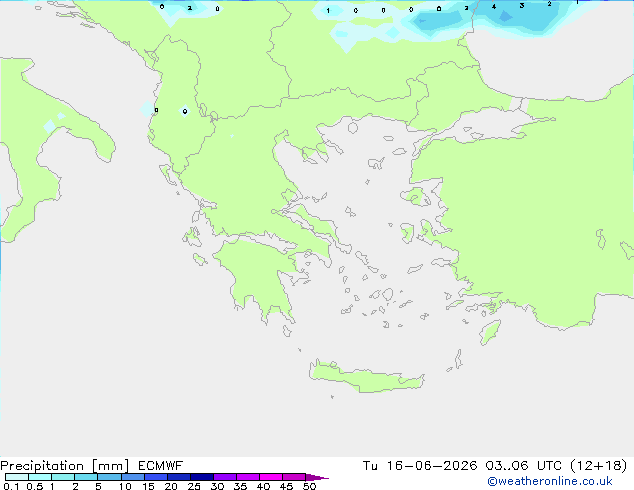Pick the palest legend swatch above 0.1

point(17,477)
